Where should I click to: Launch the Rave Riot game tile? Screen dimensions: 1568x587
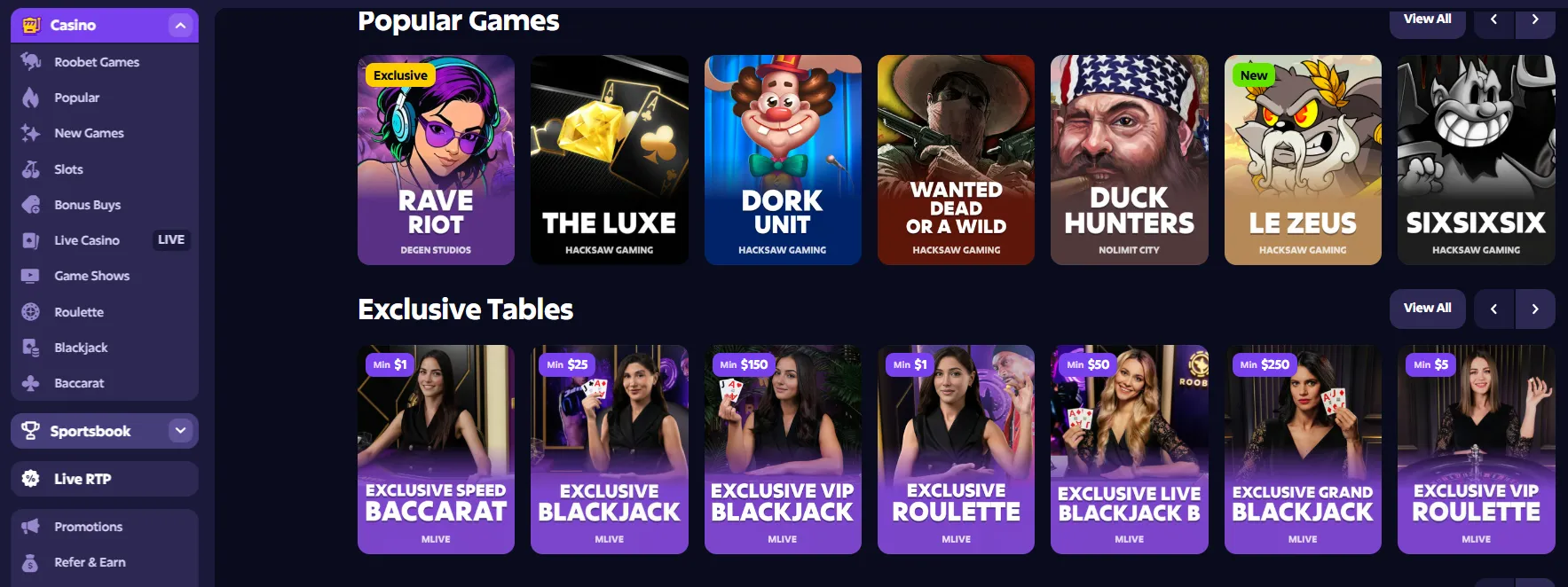point(436,160)
